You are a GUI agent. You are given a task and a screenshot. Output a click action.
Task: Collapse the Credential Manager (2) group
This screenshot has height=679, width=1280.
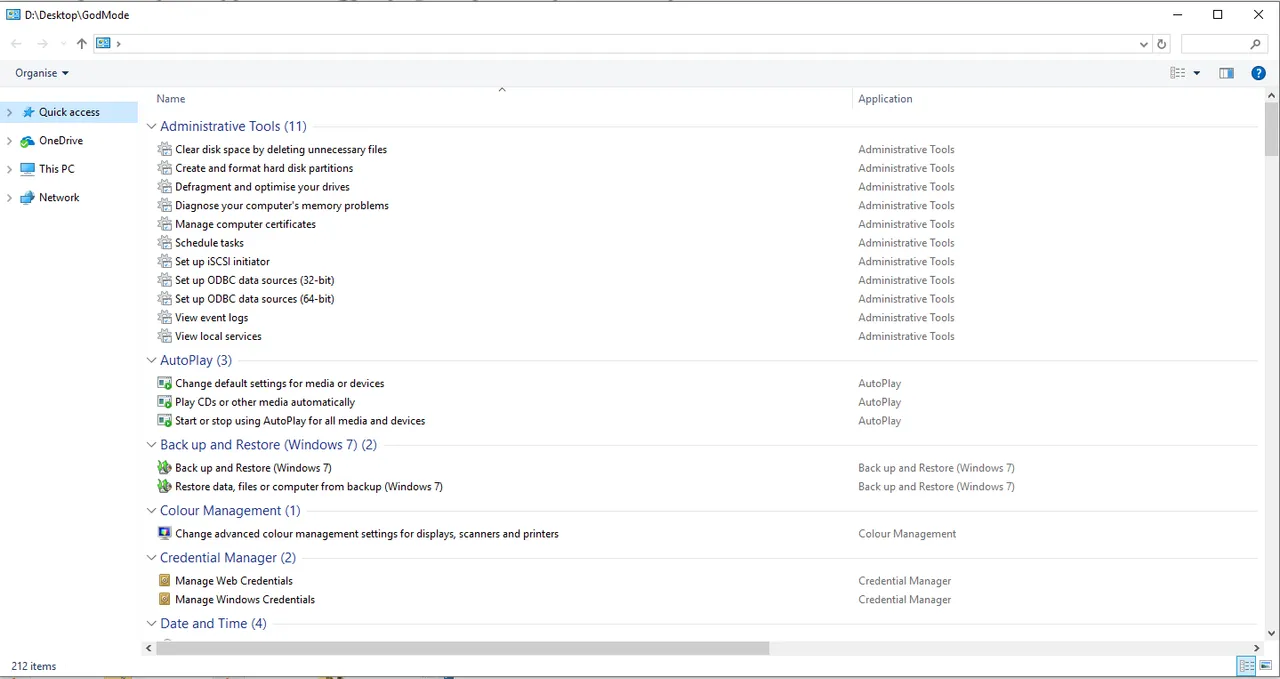pos(152,557)
